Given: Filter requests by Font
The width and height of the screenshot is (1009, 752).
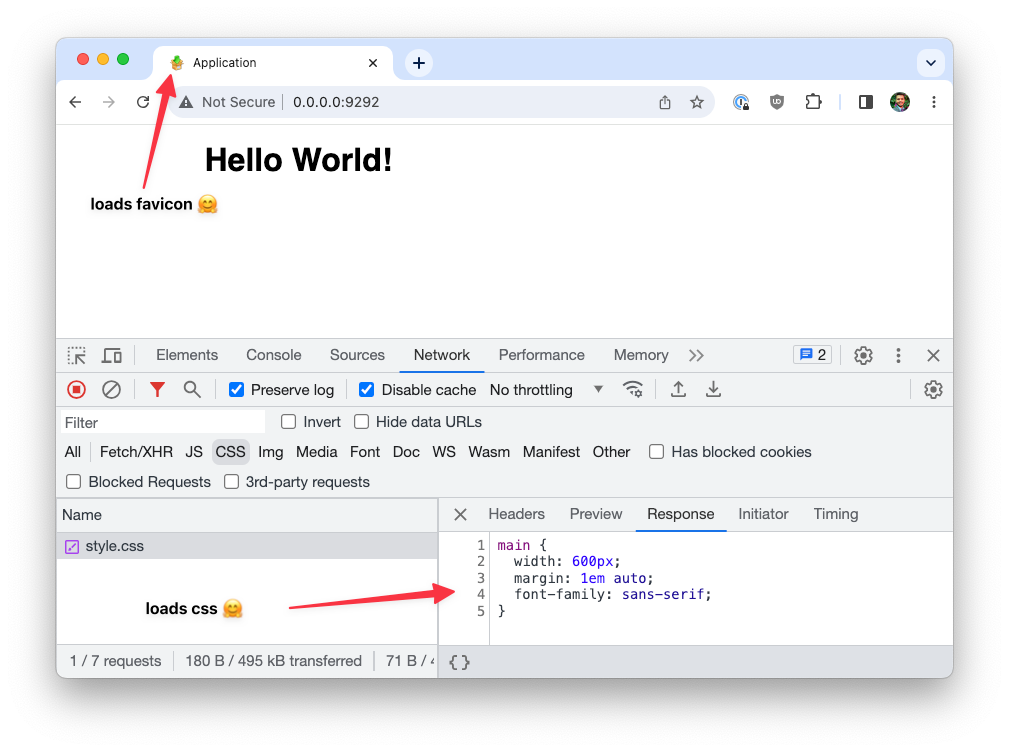Looking at the screenshot, I should click(365, 452).
